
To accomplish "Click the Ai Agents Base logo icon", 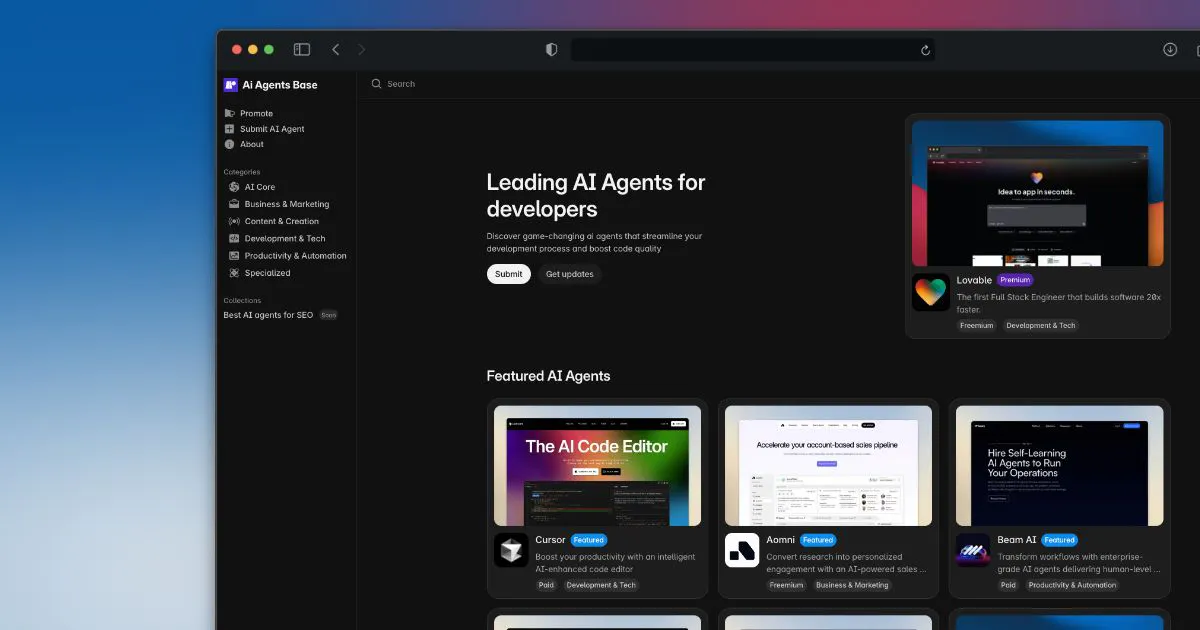I will (x=231, y=85).
